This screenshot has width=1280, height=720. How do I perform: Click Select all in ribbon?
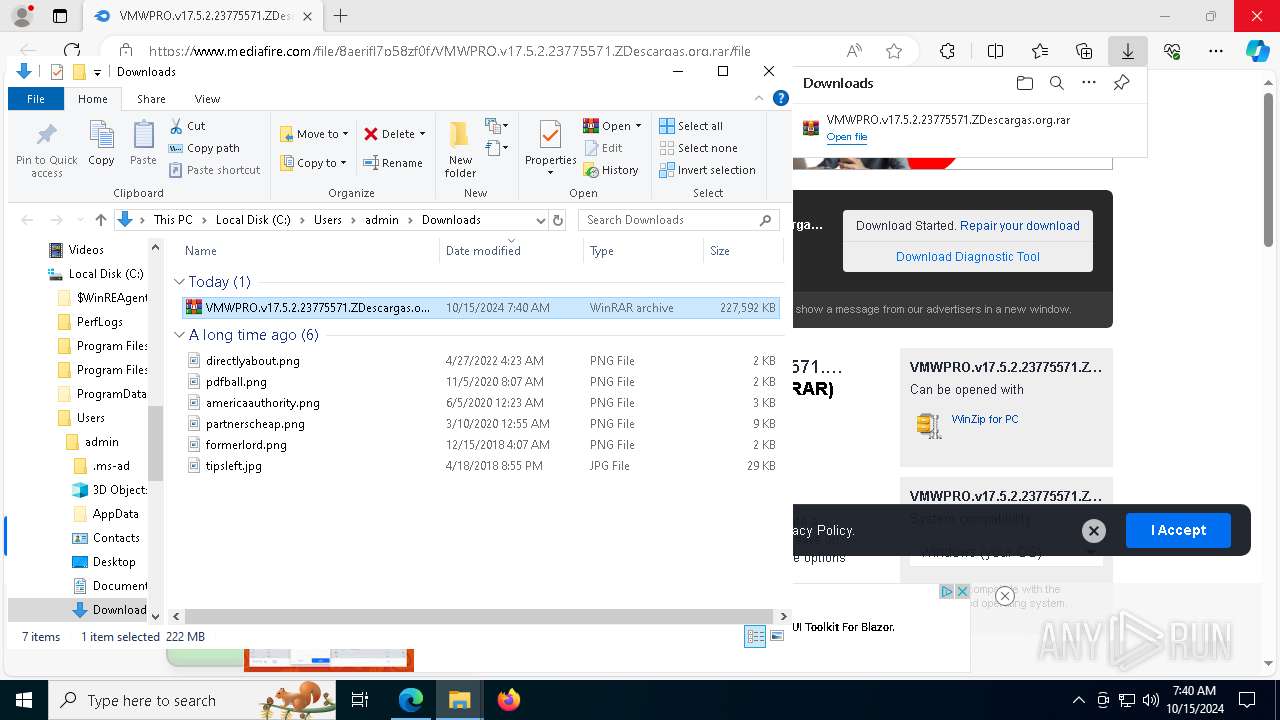(691, 126)
